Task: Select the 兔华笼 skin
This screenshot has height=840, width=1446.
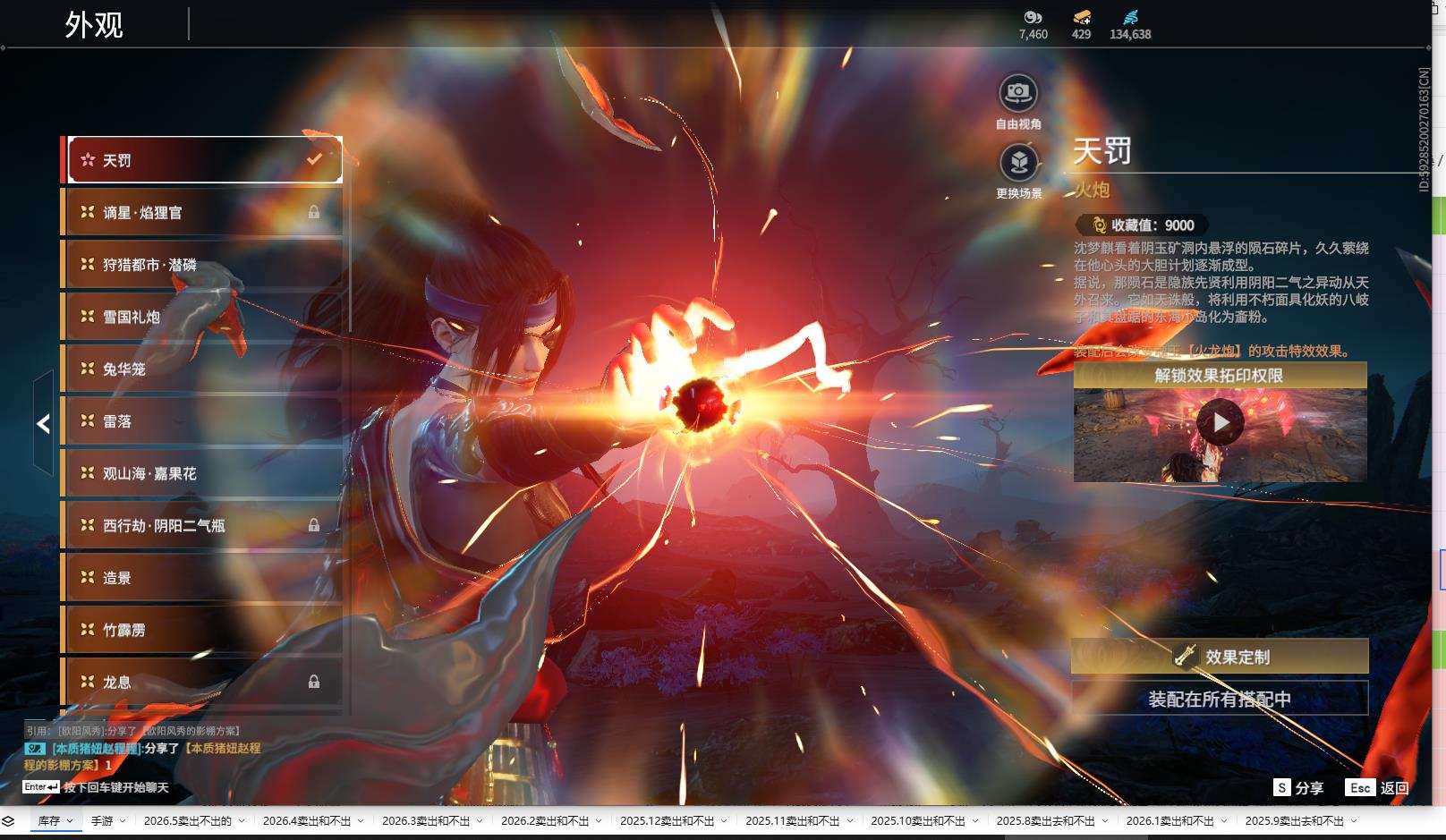Action: click(x=202, y=369)
